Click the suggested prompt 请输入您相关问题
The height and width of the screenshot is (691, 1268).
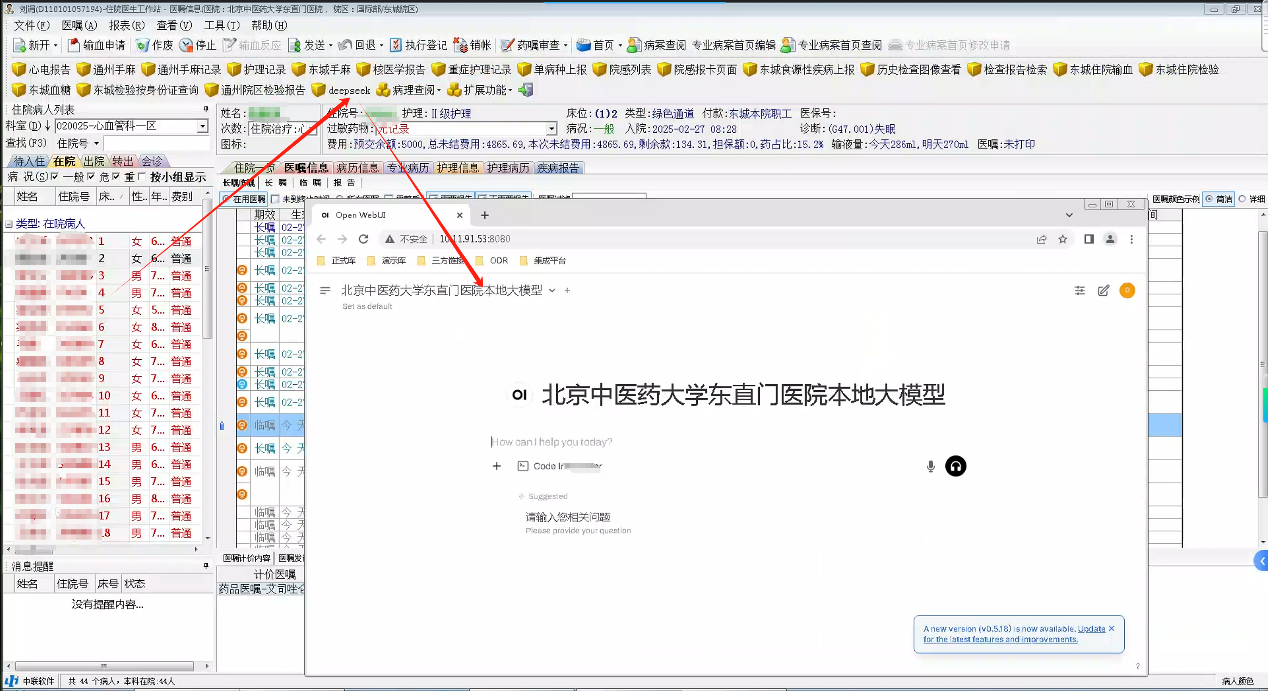pos(568,517)
